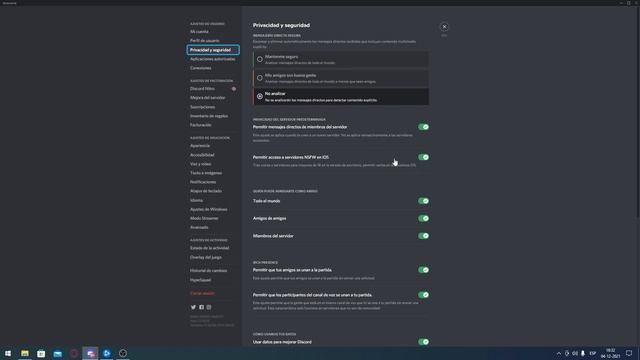Toggle 'Miembros del servidor' switch
Screen dimensions: 640x360
[x=423, y=236]
